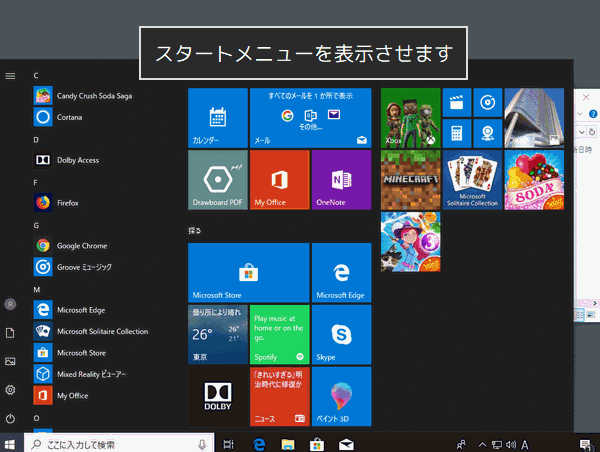This screenshot has width=600, height=452.
Task: Open the Drawboard PDF tile
Action: coord(217,180)
